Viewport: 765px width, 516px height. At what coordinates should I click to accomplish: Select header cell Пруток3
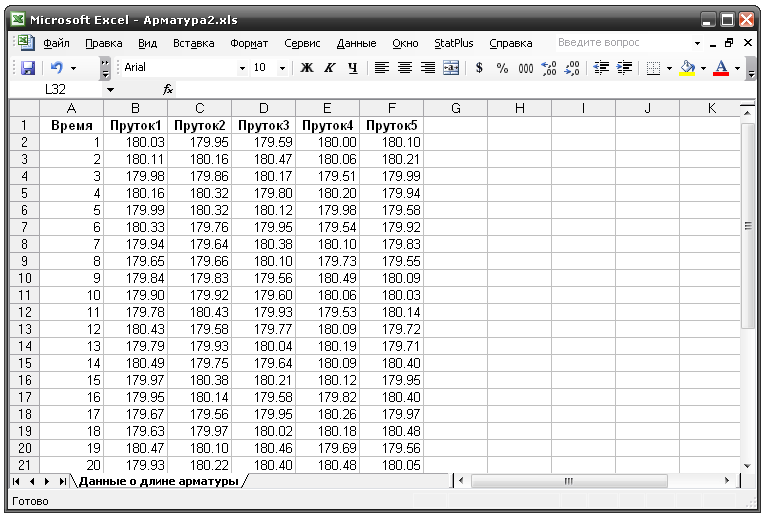click(263, 125)
